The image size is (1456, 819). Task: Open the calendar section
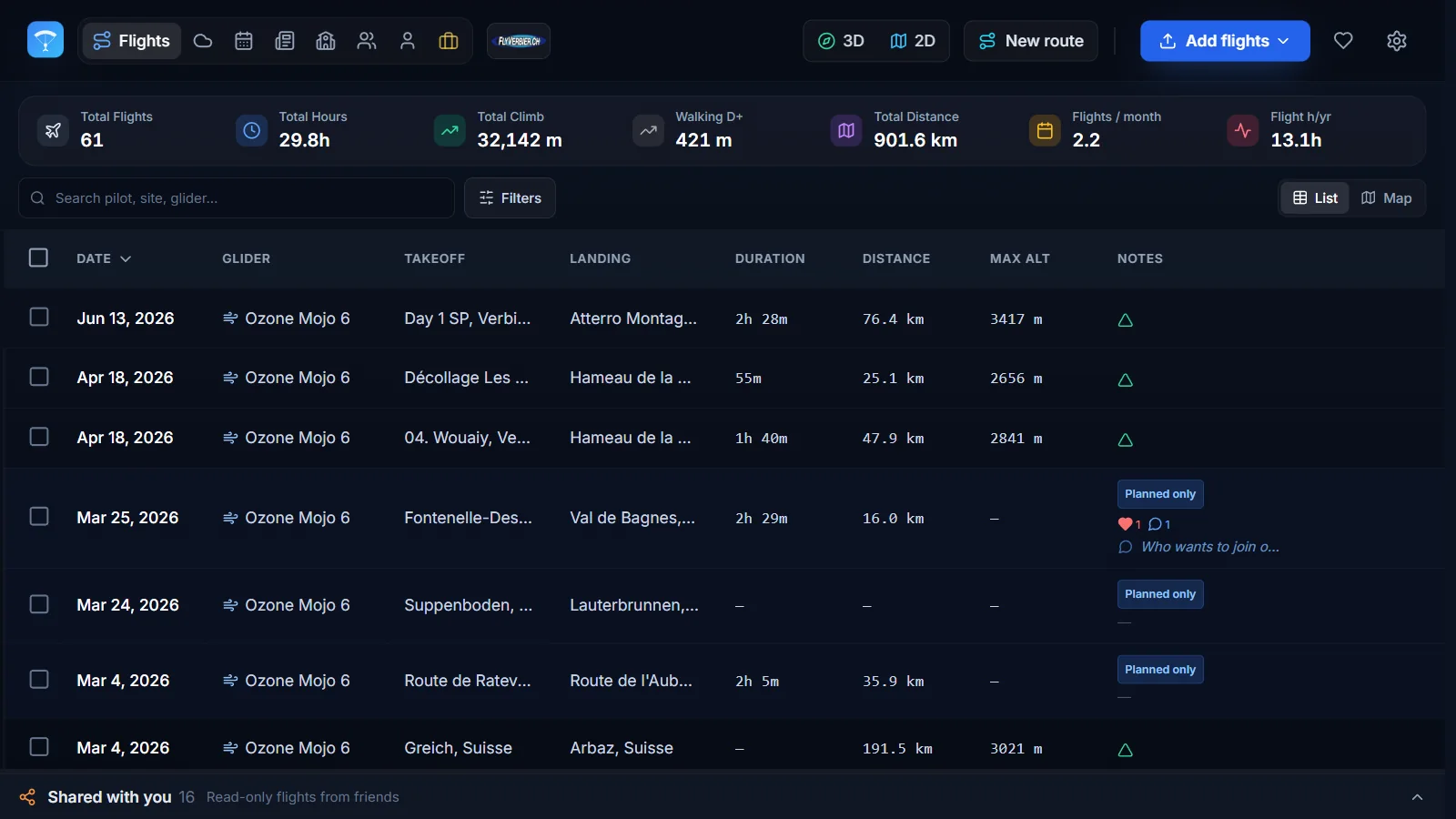tap(244, 41)
